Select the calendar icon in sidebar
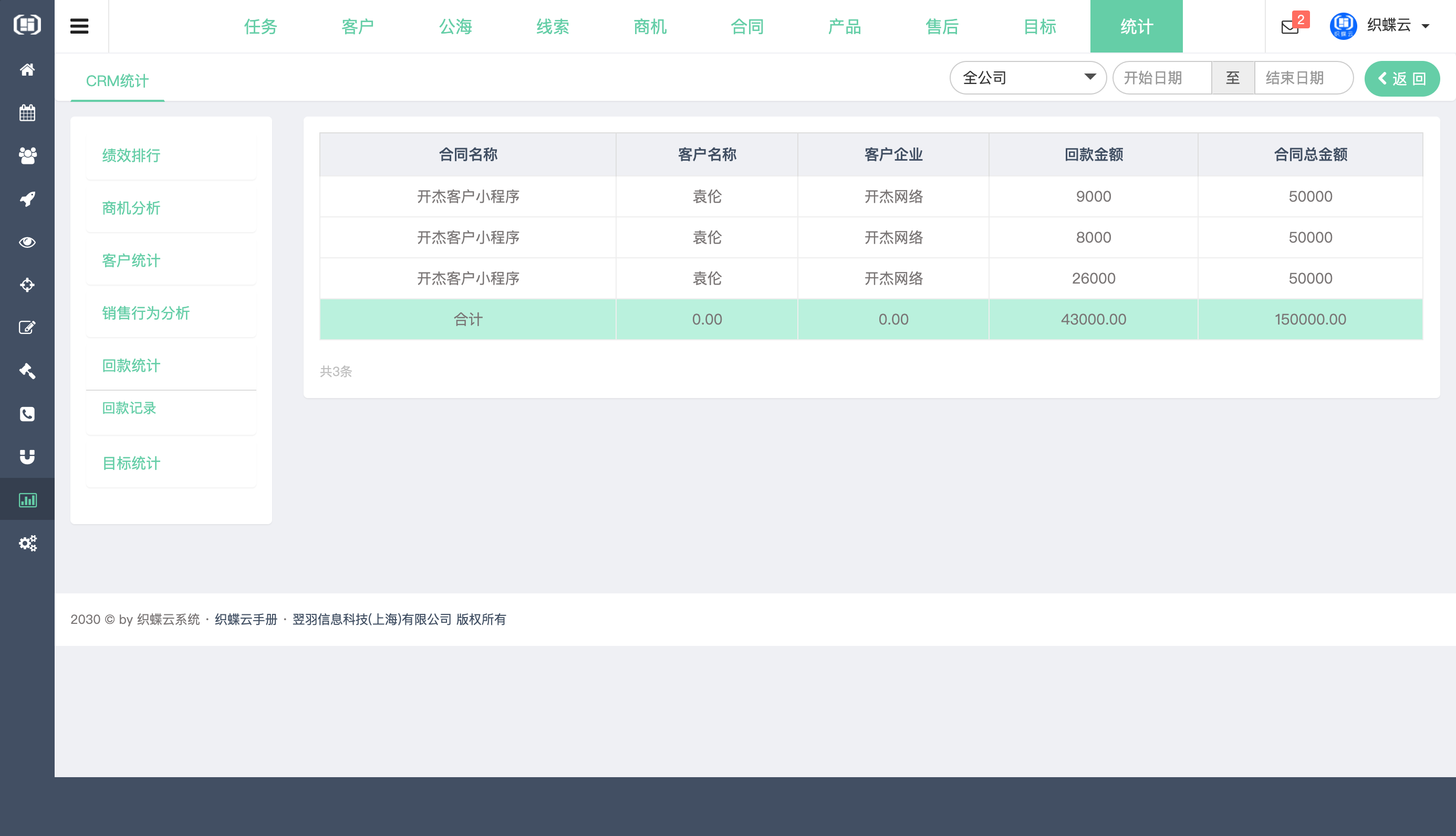The height and width of the screenshot is (836, 1456). coord(27,112)
